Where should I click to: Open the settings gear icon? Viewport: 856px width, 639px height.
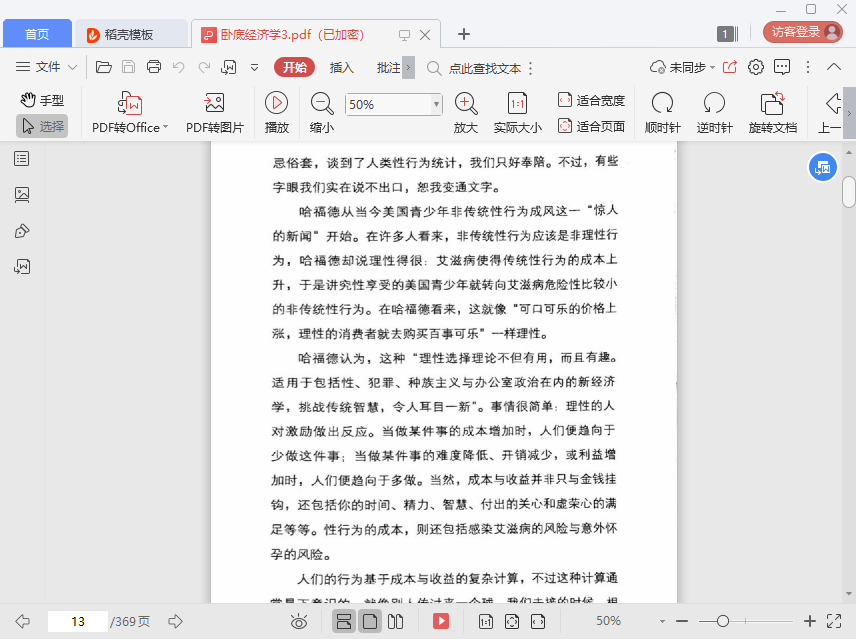[756, 67]
